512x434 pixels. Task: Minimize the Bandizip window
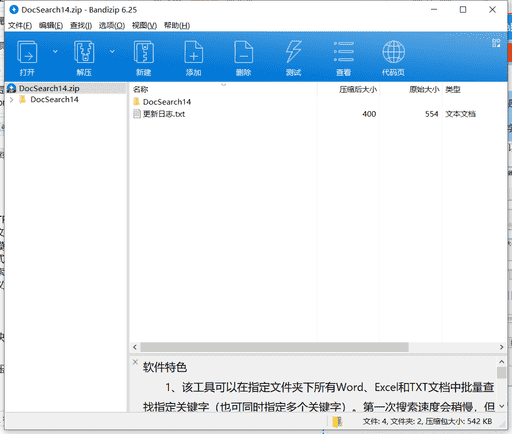coord(434,10)
